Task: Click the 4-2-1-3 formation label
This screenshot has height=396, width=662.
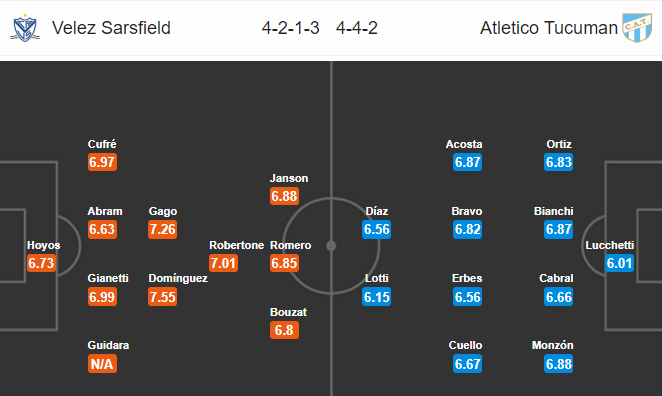Action: 290,28
